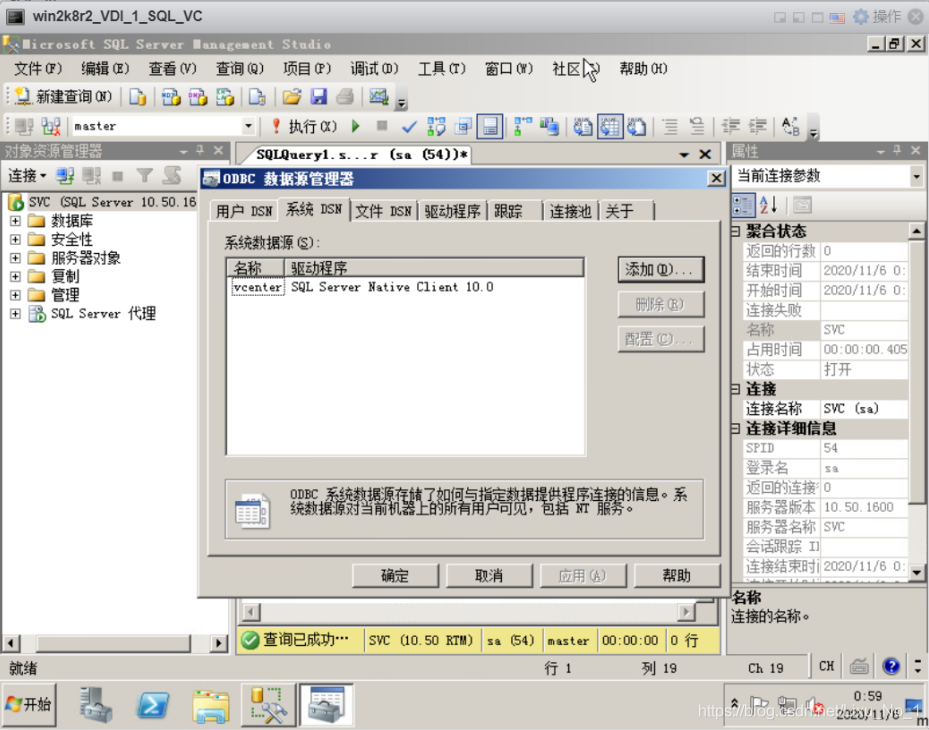This screenshot has height=730, width=929.
Task: Expand the Security folder node
Action: [15, 239]
